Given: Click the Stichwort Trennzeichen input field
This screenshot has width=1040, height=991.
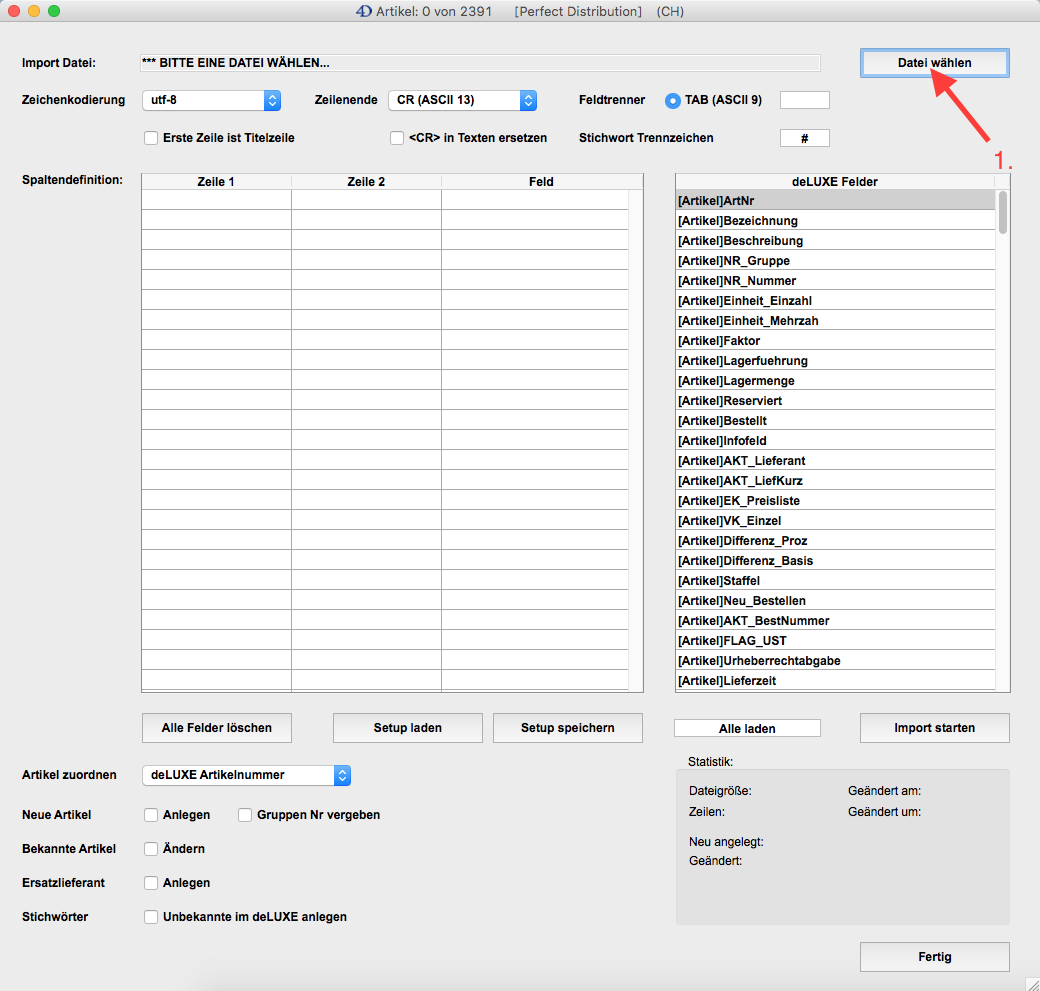Looking at the screenshot, I should click(804, 138).
